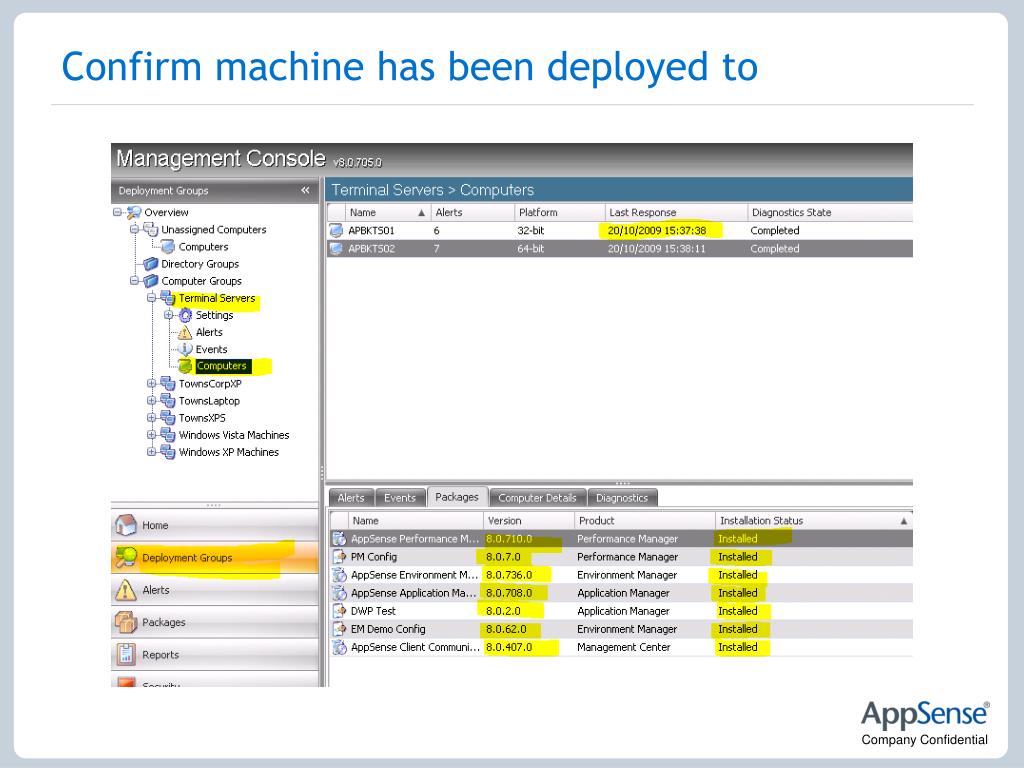Click the APBKTS01 computer icon

[336, 231]
